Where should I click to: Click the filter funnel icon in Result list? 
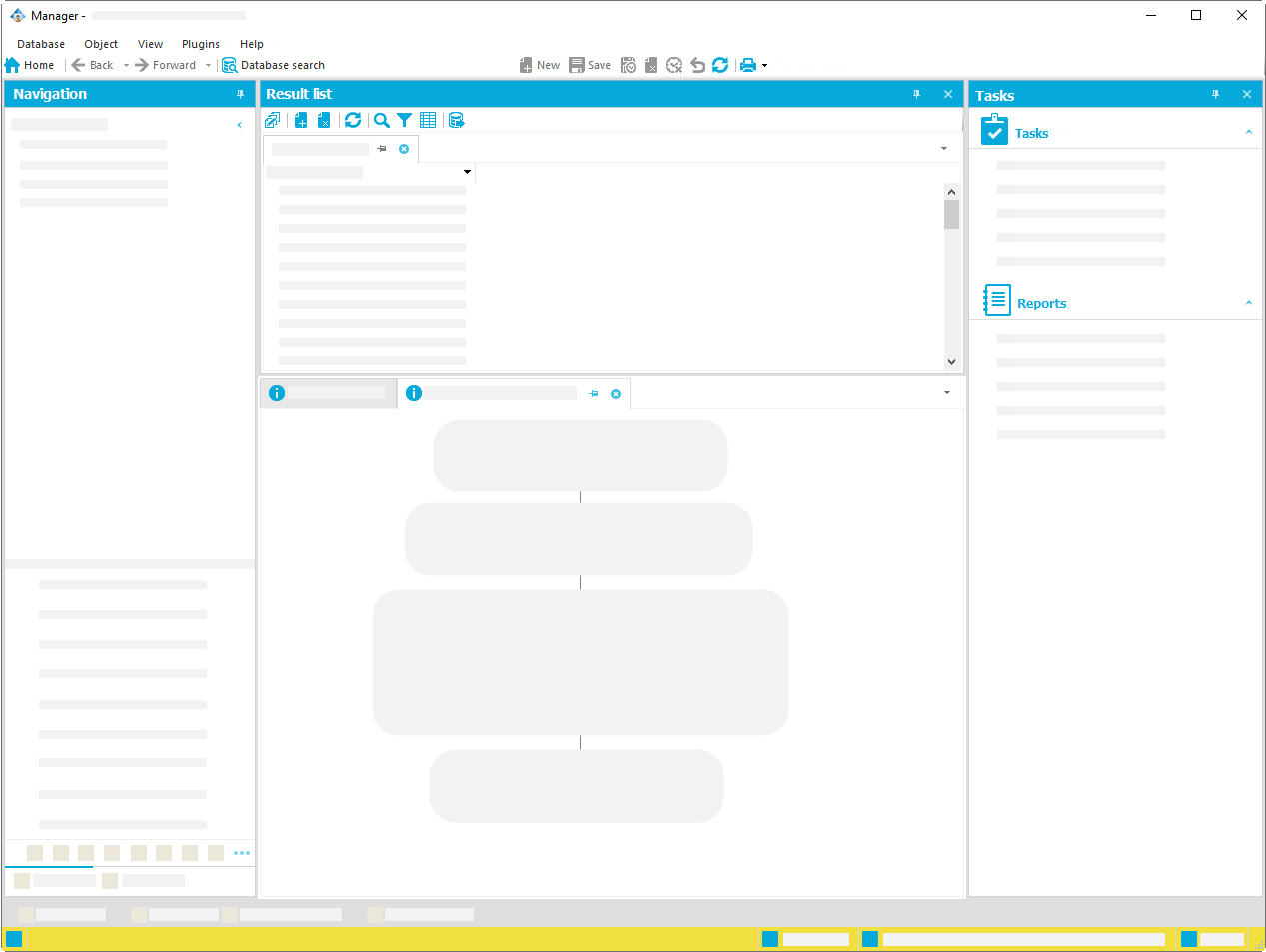tap(404, 120)
